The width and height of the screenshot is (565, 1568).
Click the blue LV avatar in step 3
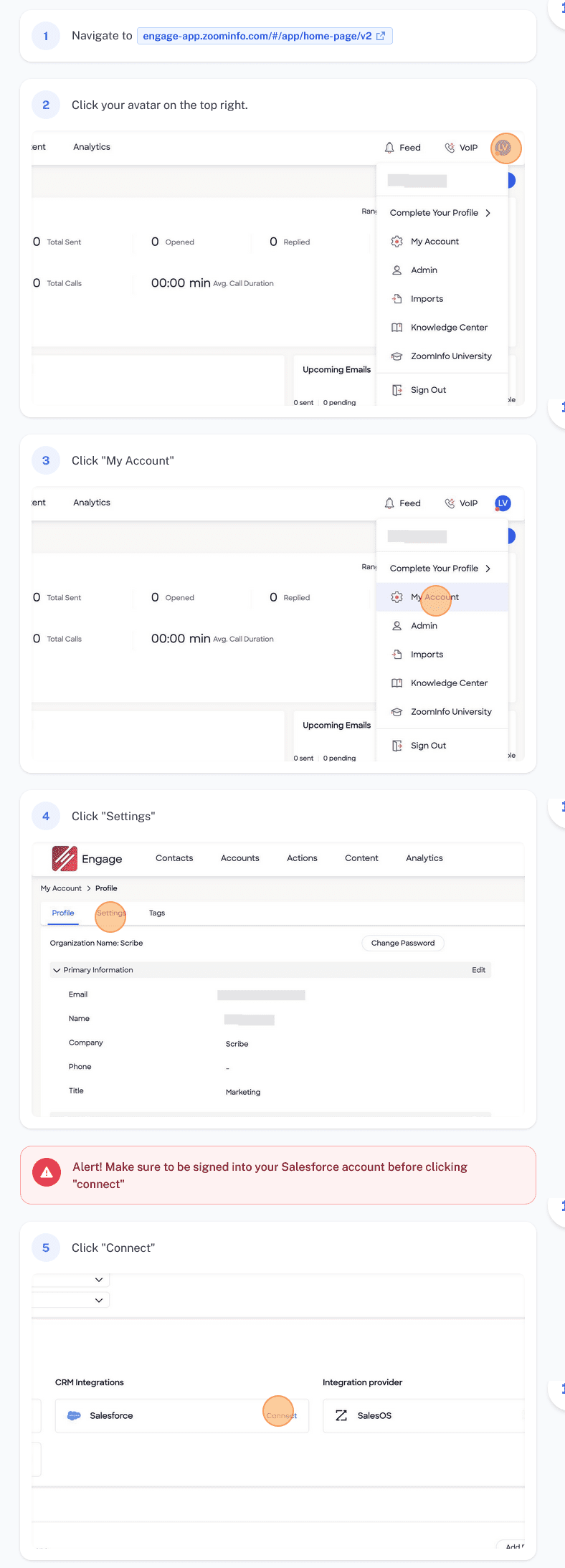pyautogui.click(x=503, y=503)
